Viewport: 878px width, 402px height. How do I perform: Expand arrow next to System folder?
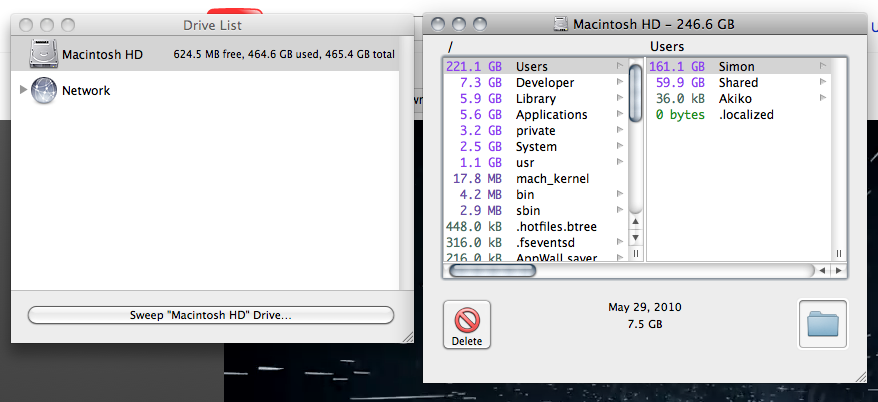(620, 146)
